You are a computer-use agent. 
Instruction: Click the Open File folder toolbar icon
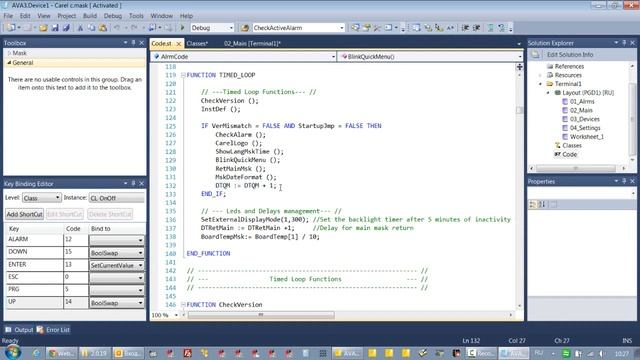43,28
